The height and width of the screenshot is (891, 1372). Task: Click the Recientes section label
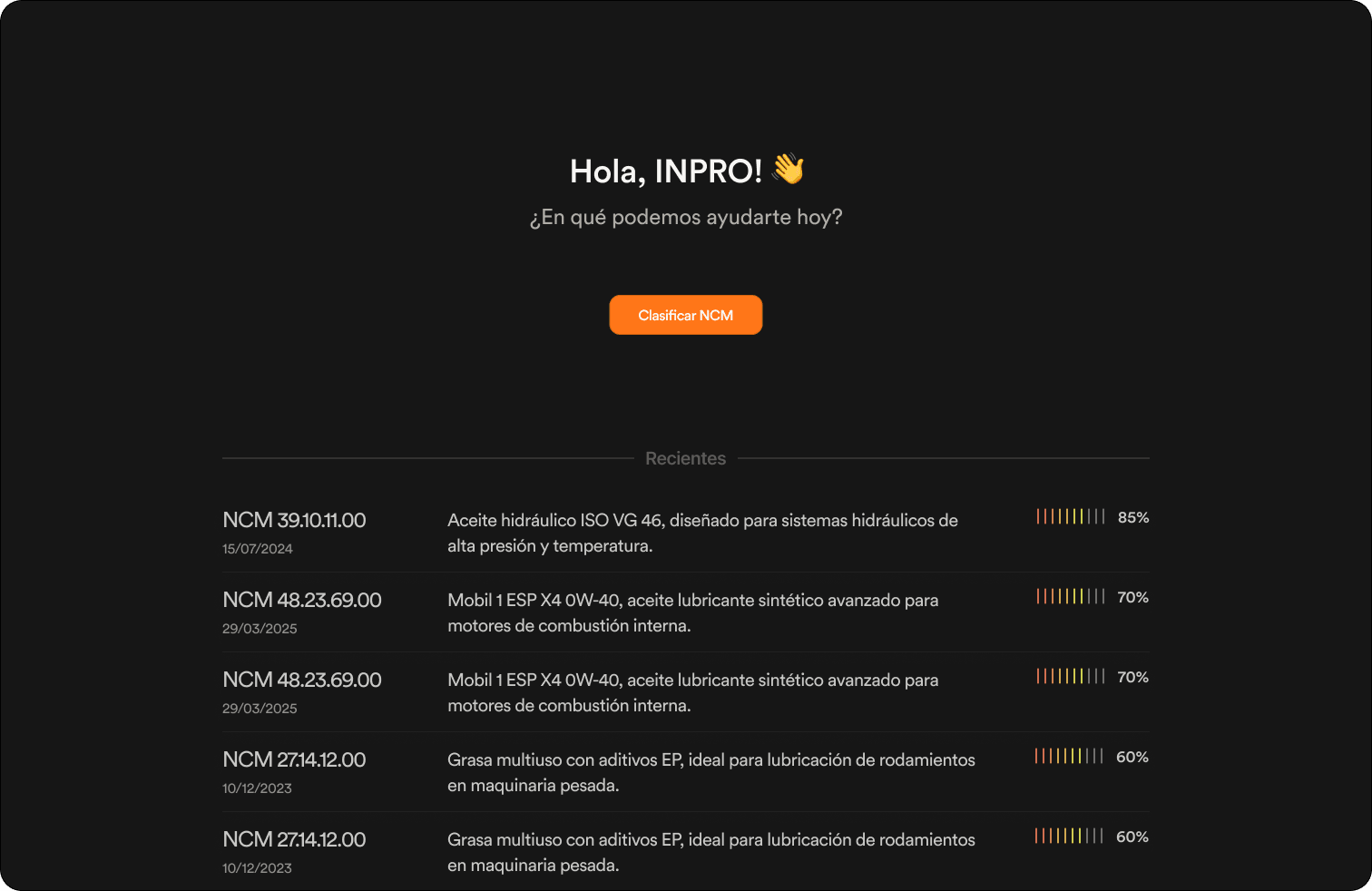686,458
